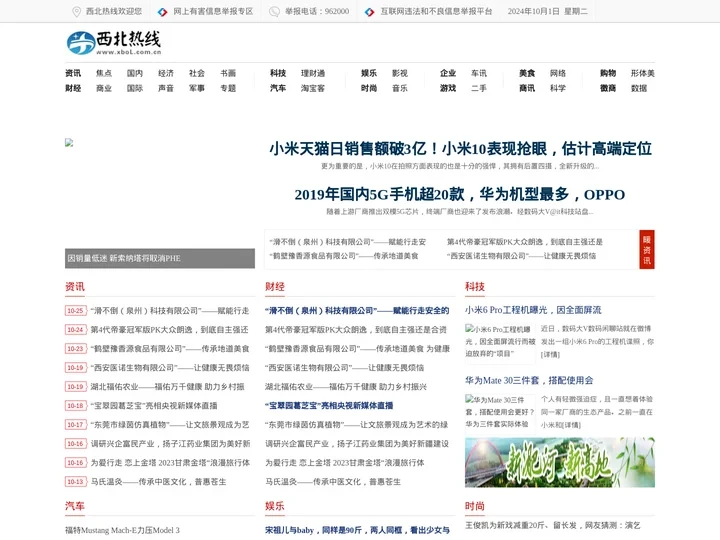Go to the 军事 navigation item

click(197, 88)
